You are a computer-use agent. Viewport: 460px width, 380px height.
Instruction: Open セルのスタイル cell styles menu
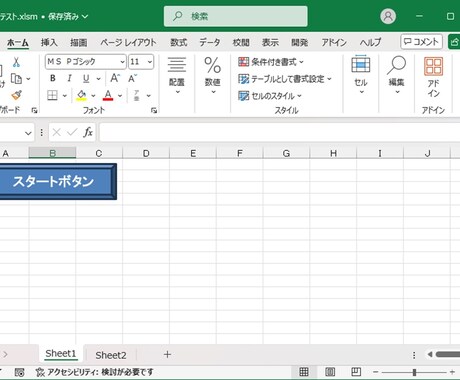click(270, 96)
